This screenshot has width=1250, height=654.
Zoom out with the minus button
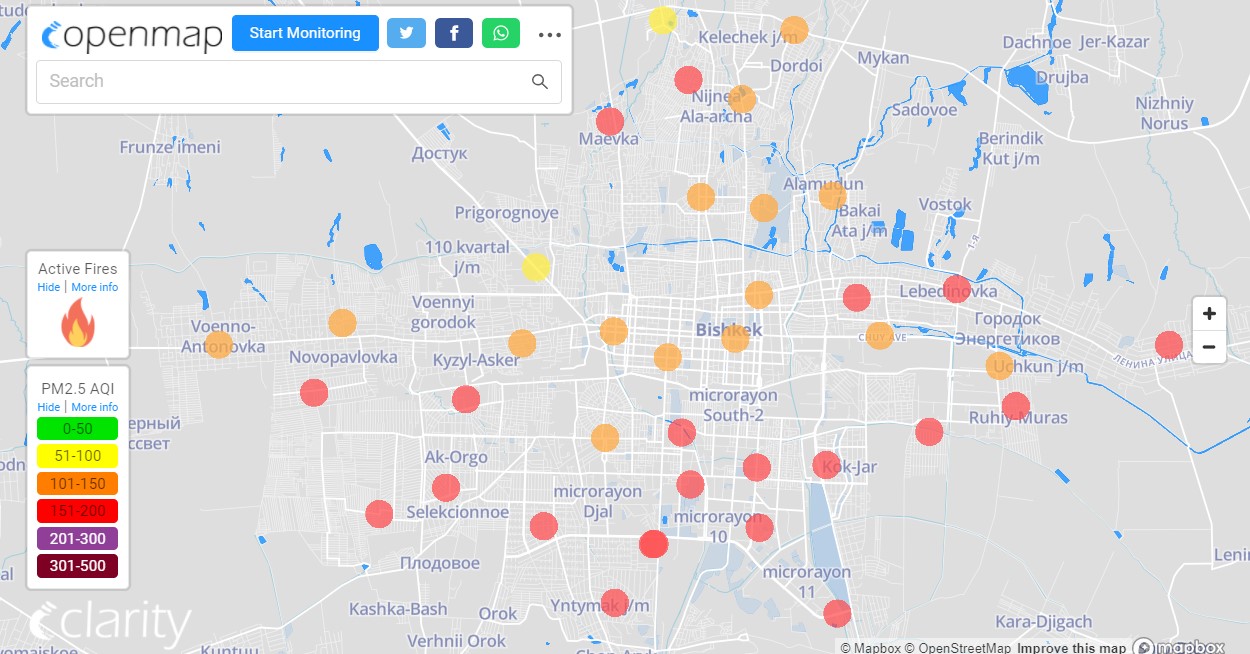coord(1209,347)
